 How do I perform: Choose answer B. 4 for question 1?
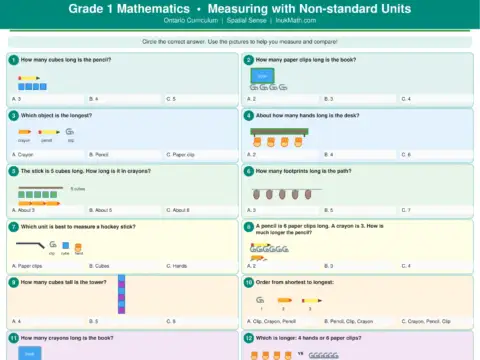coord(123,99)
